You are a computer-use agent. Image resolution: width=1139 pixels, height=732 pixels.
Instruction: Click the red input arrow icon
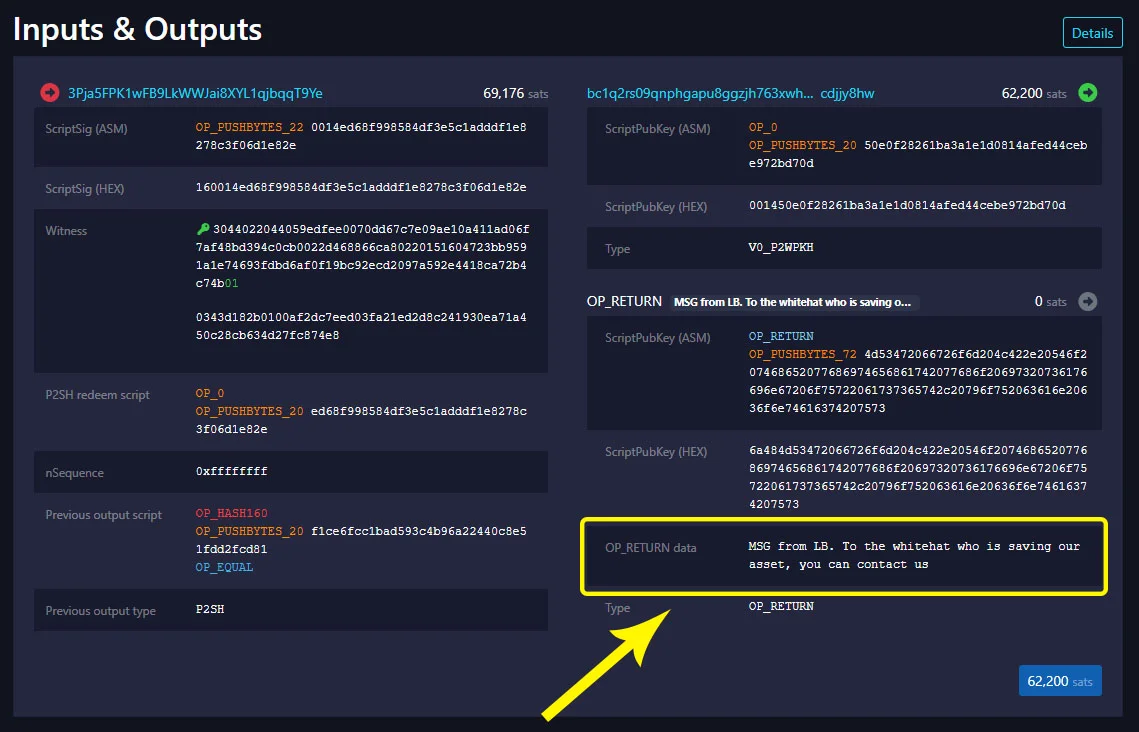pos(49,93)
